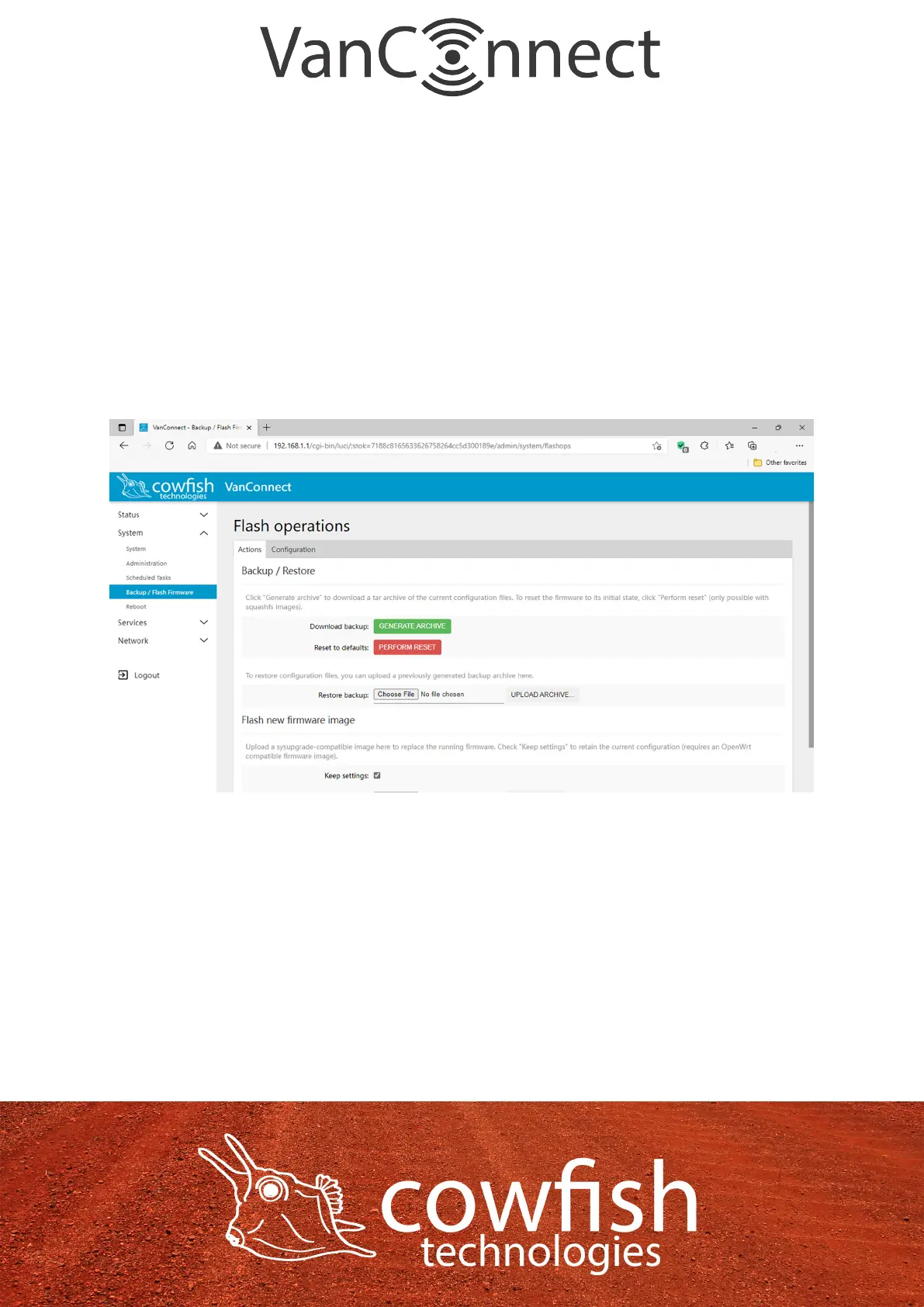
Task: Click the Network menu label
Action: [x=133, y=640]
